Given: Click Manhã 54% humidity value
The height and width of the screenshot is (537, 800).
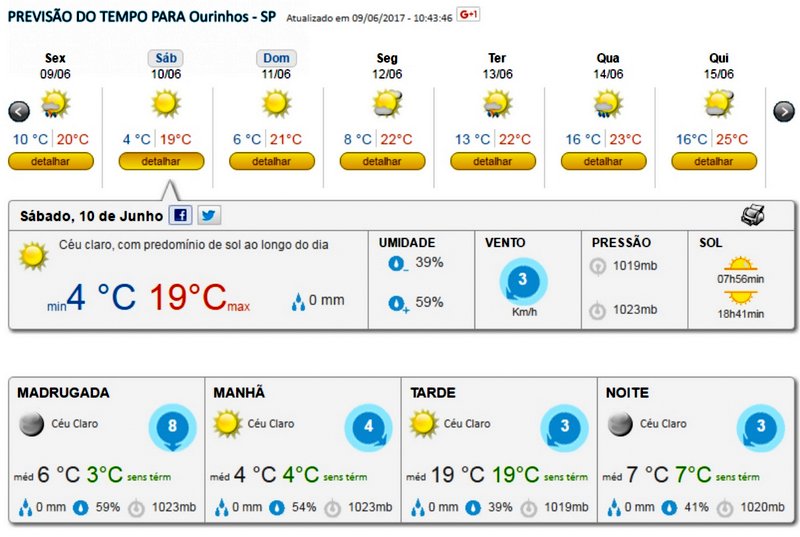Looking at the screenshot, I should pos(304,507).
